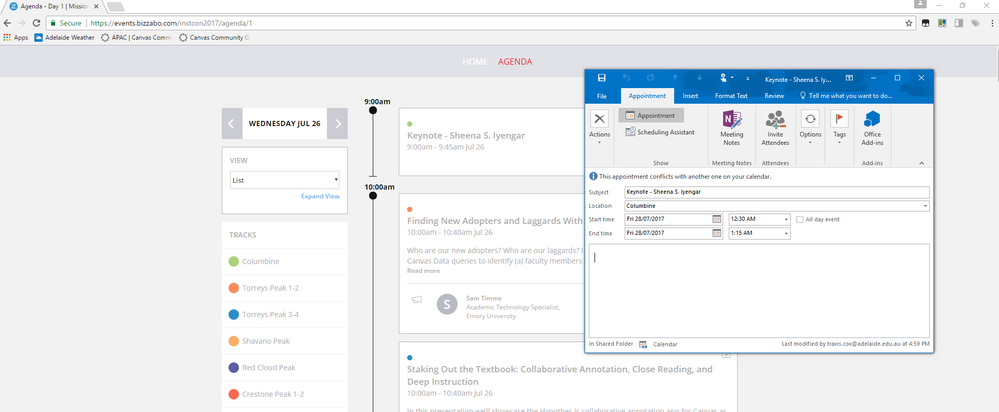Click into the Subject text field

[775, 192]
